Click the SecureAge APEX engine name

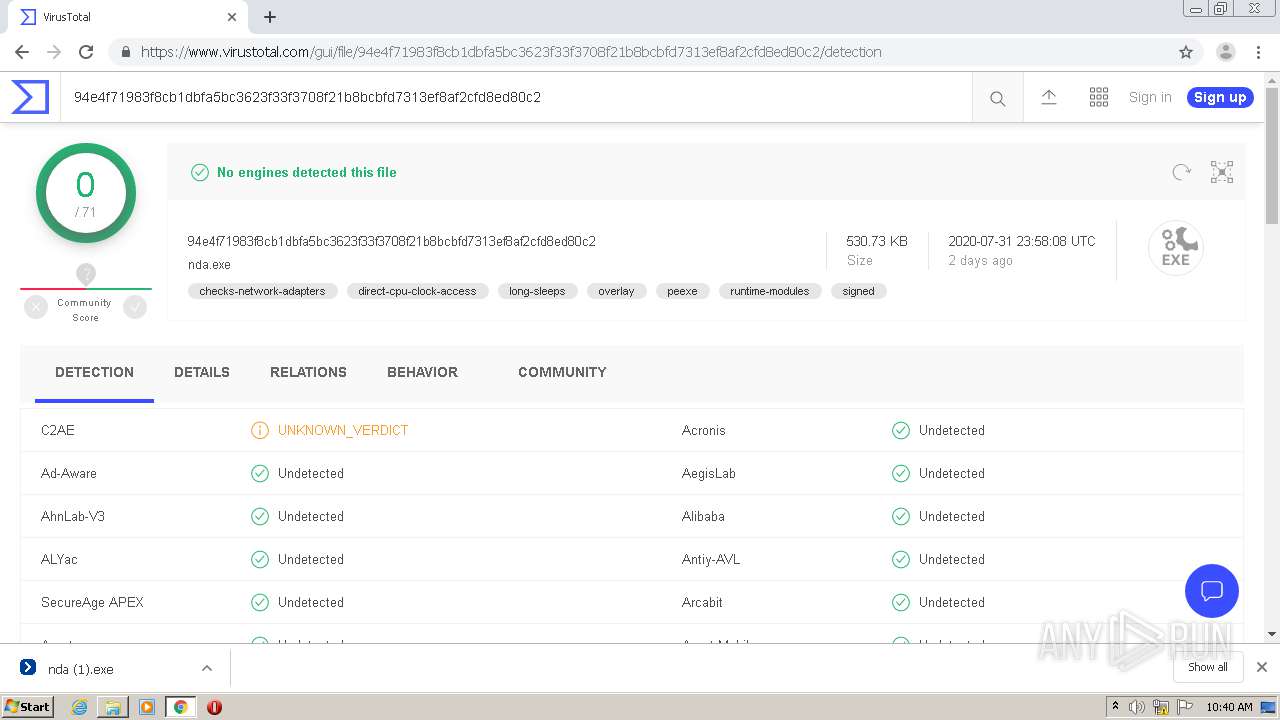(92, 602)
